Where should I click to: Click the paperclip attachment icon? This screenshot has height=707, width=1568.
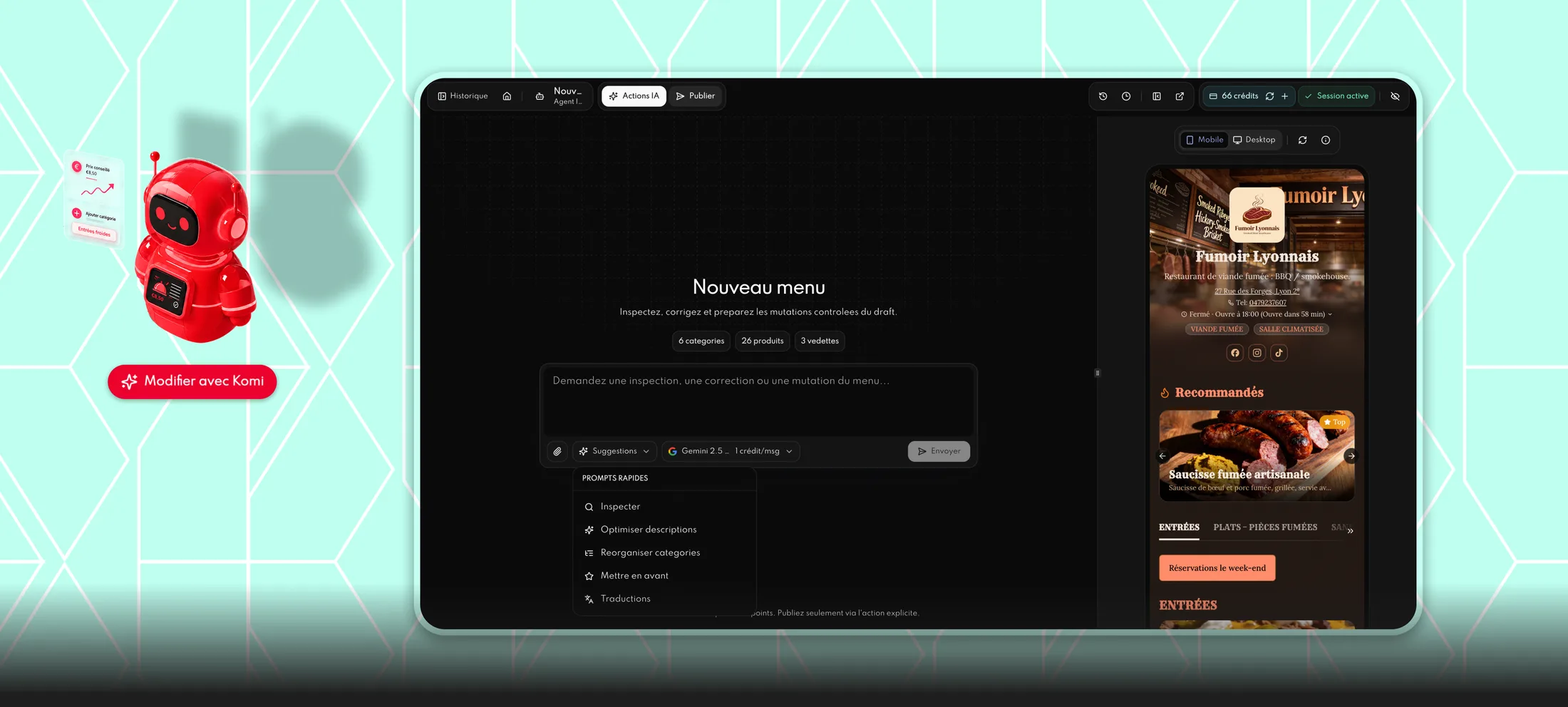point(557,451)
